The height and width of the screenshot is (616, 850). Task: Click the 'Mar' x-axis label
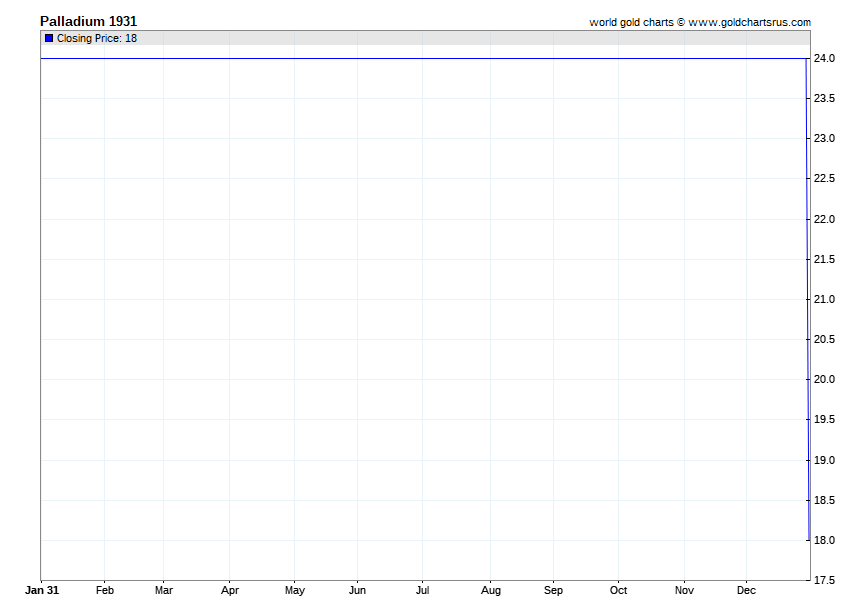click(164, 590)
